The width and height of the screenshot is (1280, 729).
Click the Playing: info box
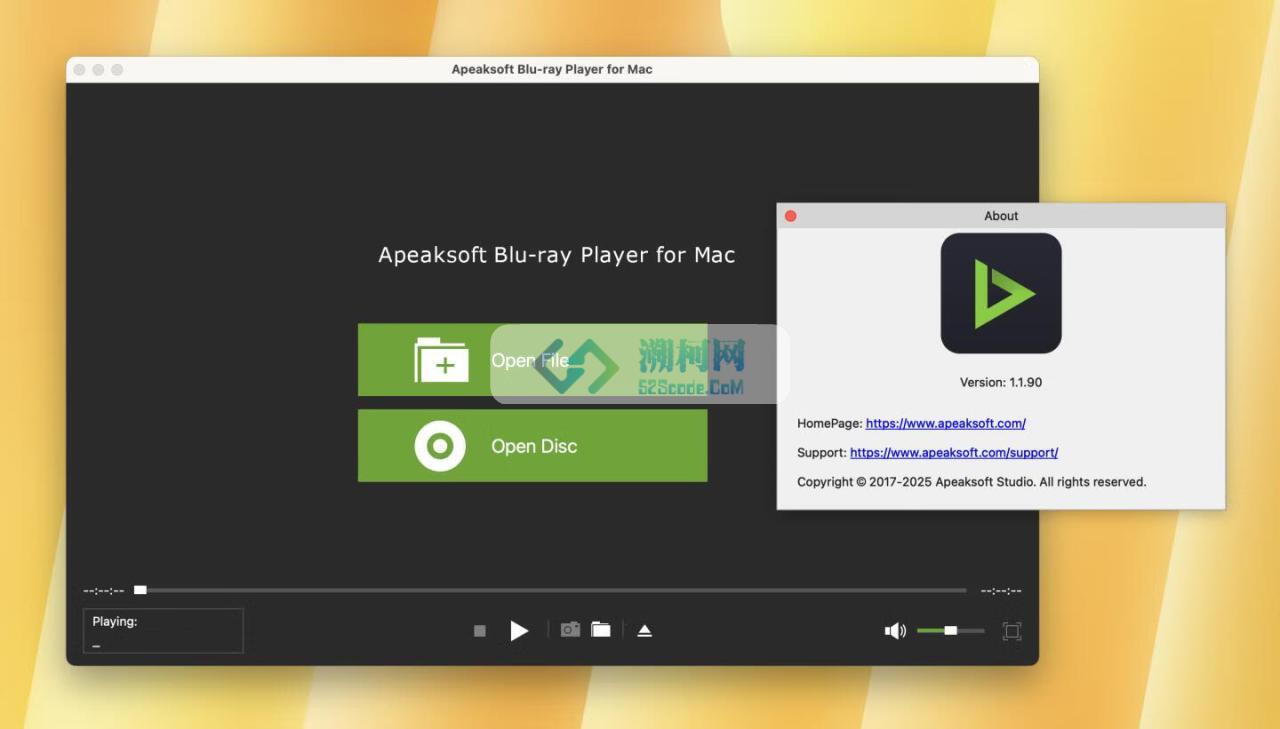pos(163,631)
